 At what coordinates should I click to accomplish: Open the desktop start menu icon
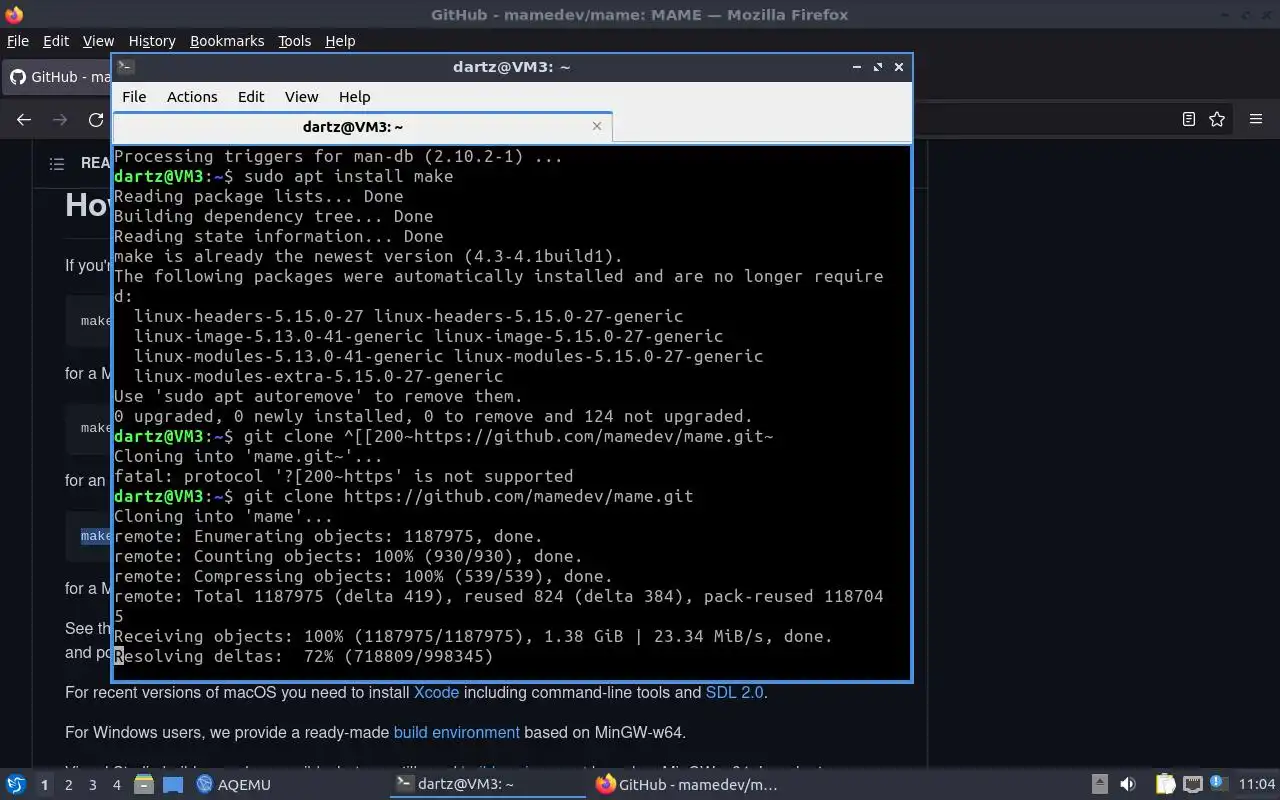(x=15, y=784)
